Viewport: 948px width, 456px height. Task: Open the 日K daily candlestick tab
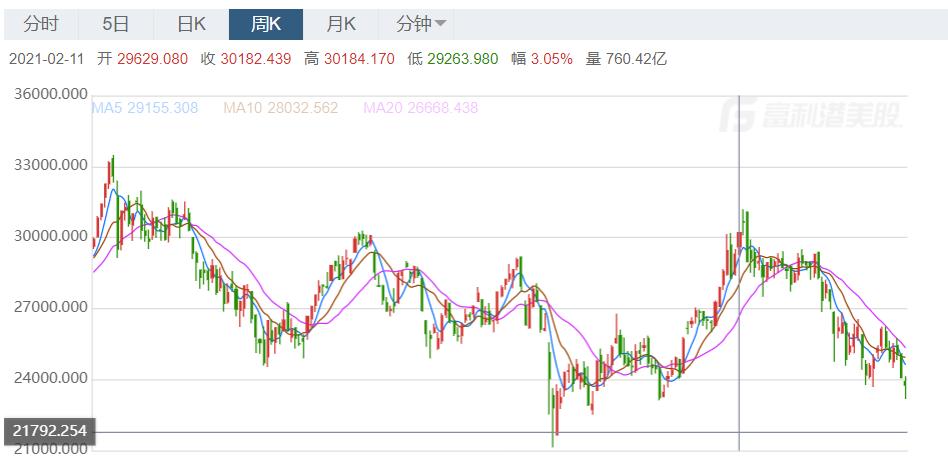coord(190,23)
